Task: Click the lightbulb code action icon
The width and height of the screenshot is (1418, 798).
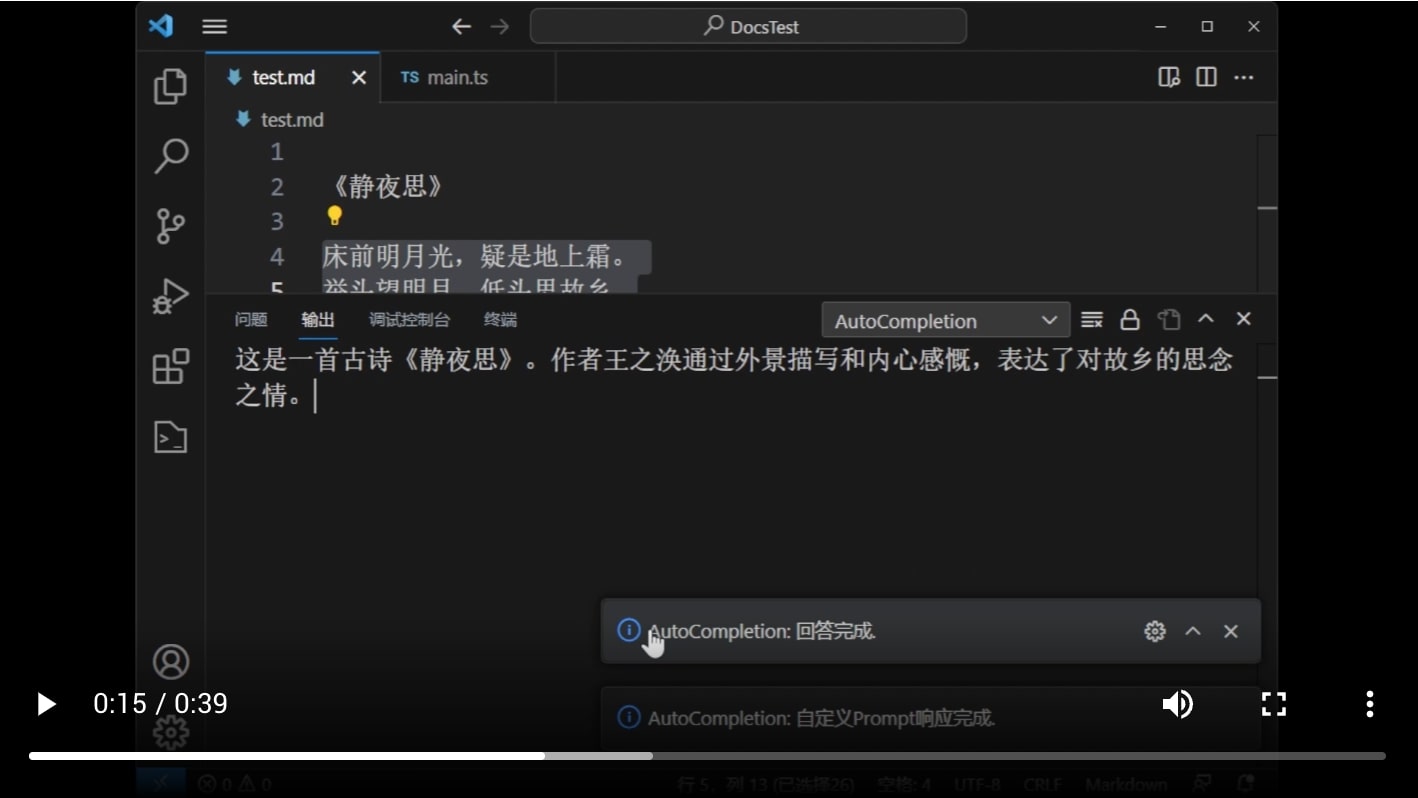Action: tap(334, 216)
